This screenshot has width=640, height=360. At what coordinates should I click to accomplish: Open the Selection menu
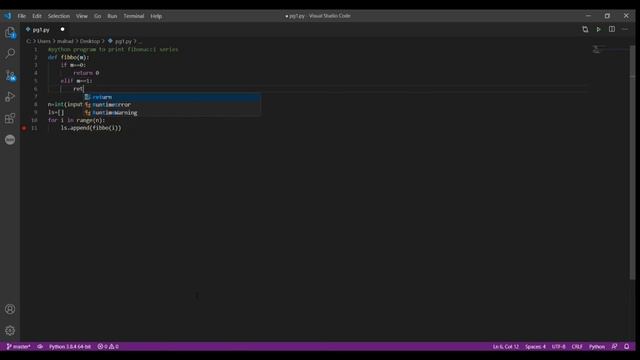59,16
